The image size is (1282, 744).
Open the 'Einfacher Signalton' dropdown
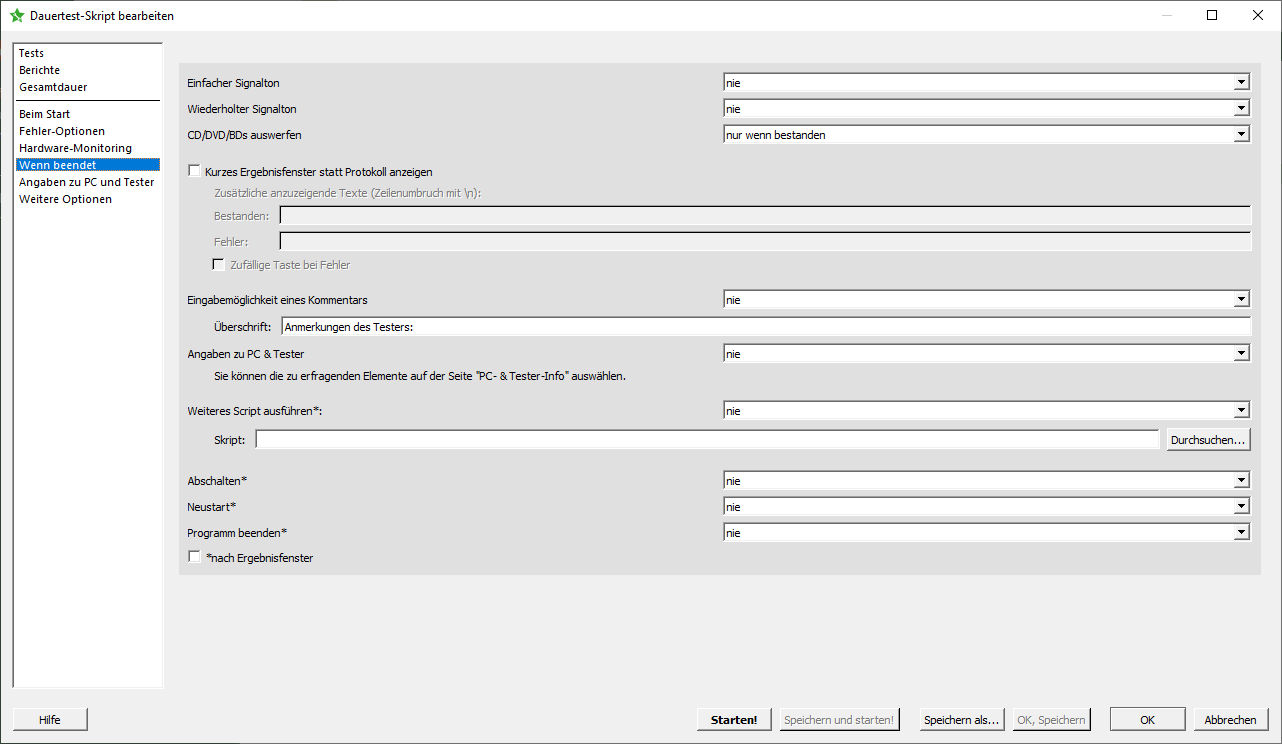986,83
